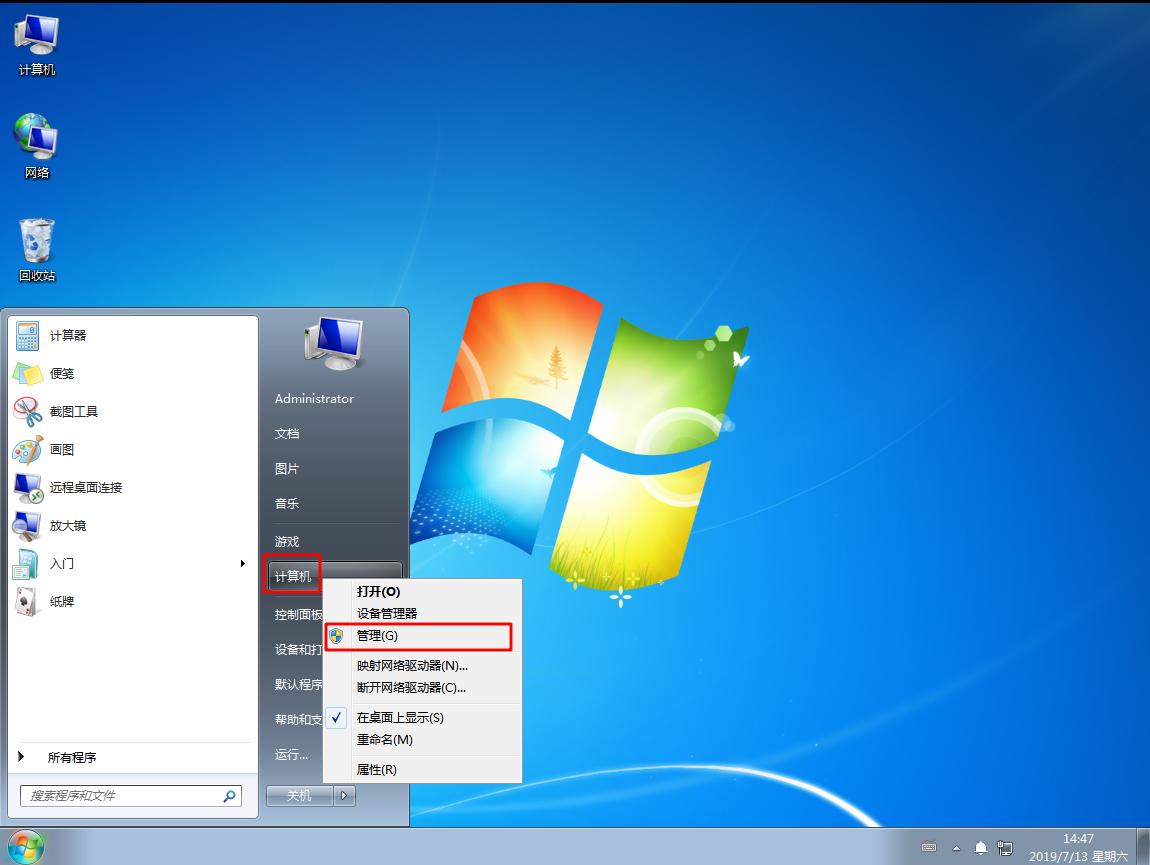Select Device Manager (设备管理器) in context menu
1150x865 pixels.
click(x=387, y=614)
